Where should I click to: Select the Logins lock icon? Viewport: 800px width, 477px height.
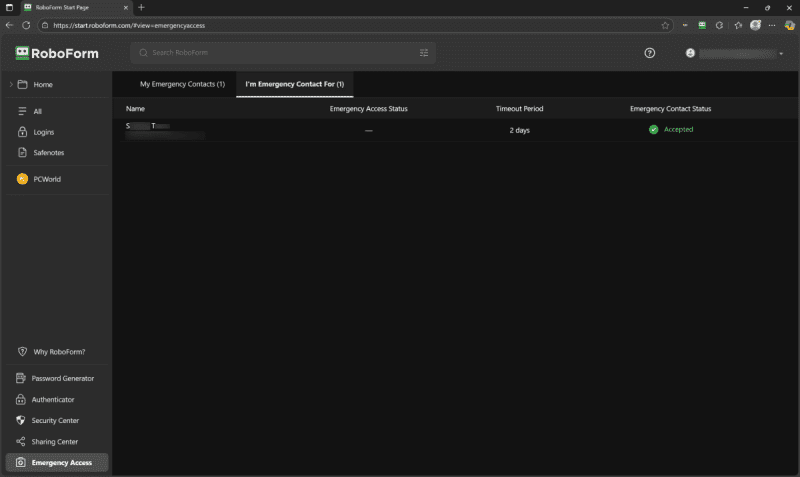22,132
